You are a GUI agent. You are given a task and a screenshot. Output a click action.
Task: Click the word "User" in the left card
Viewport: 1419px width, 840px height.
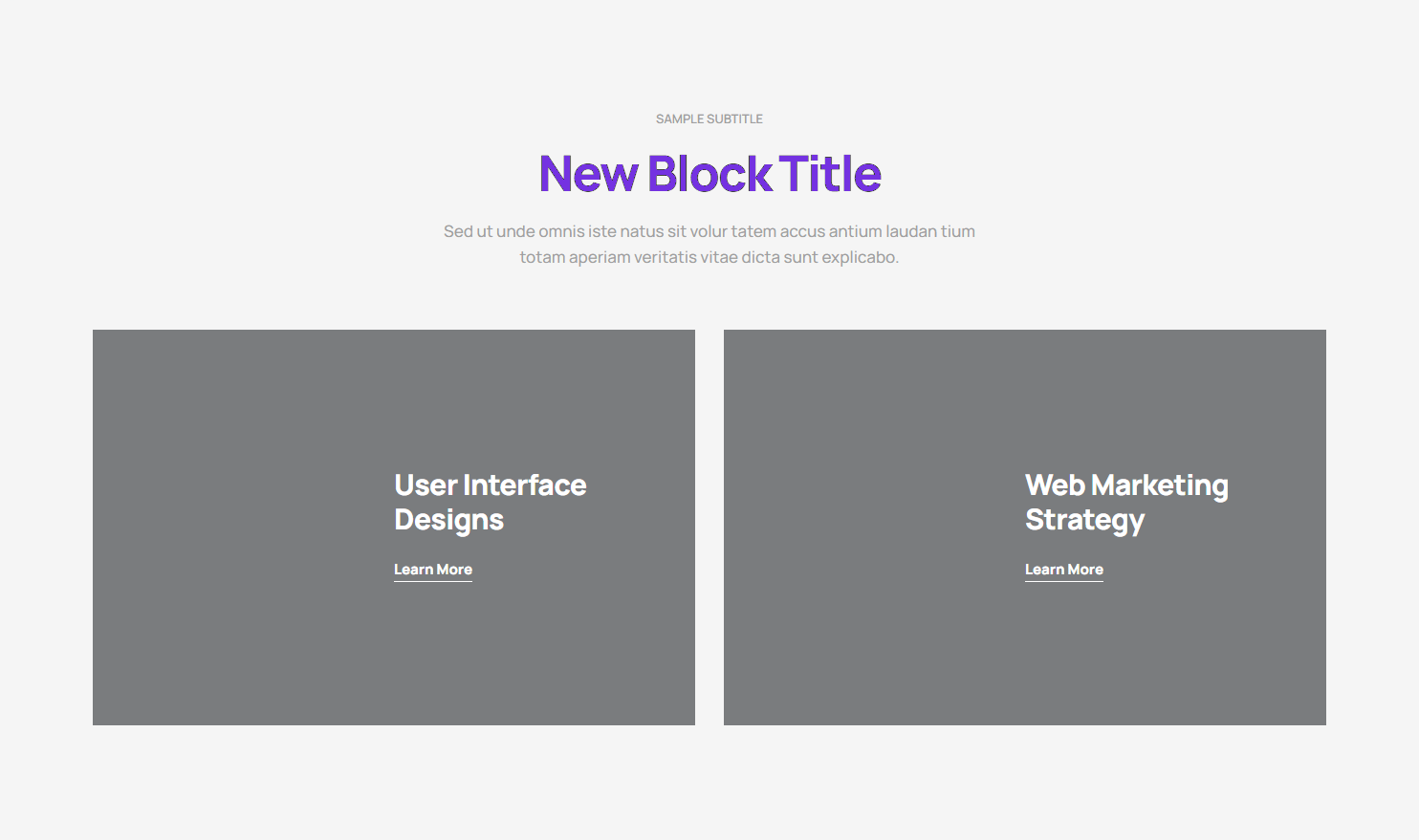tap(426, 485)
